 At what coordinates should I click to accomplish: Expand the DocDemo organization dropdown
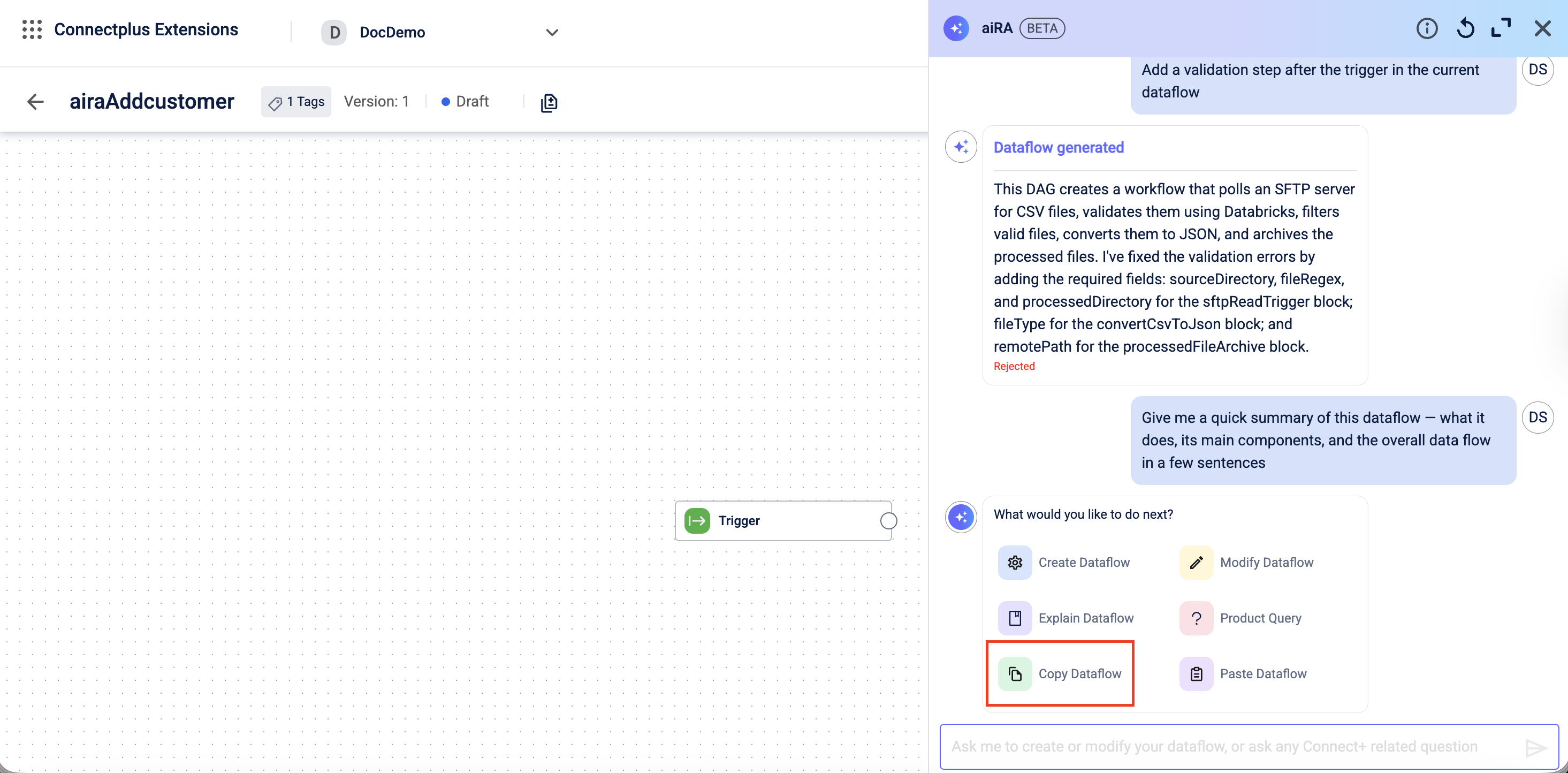coord(552,32)
